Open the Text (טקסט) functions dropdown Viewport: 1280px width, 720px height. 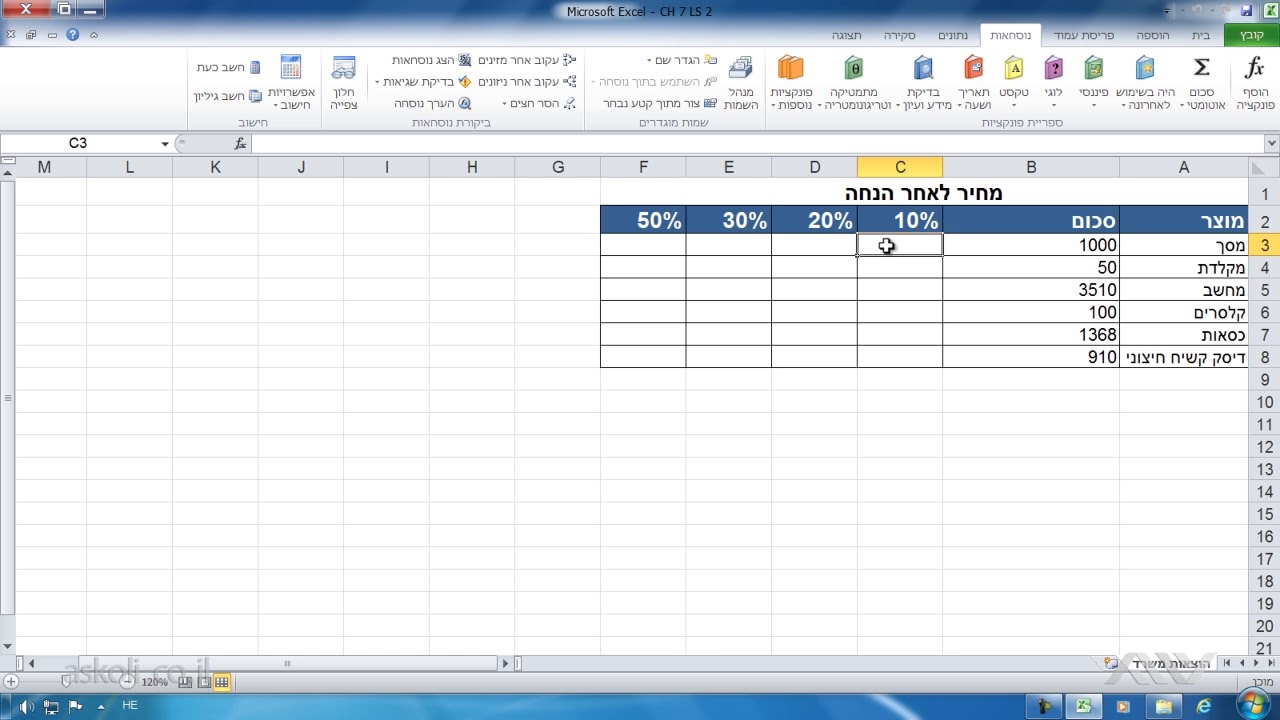coord(1014,82)
